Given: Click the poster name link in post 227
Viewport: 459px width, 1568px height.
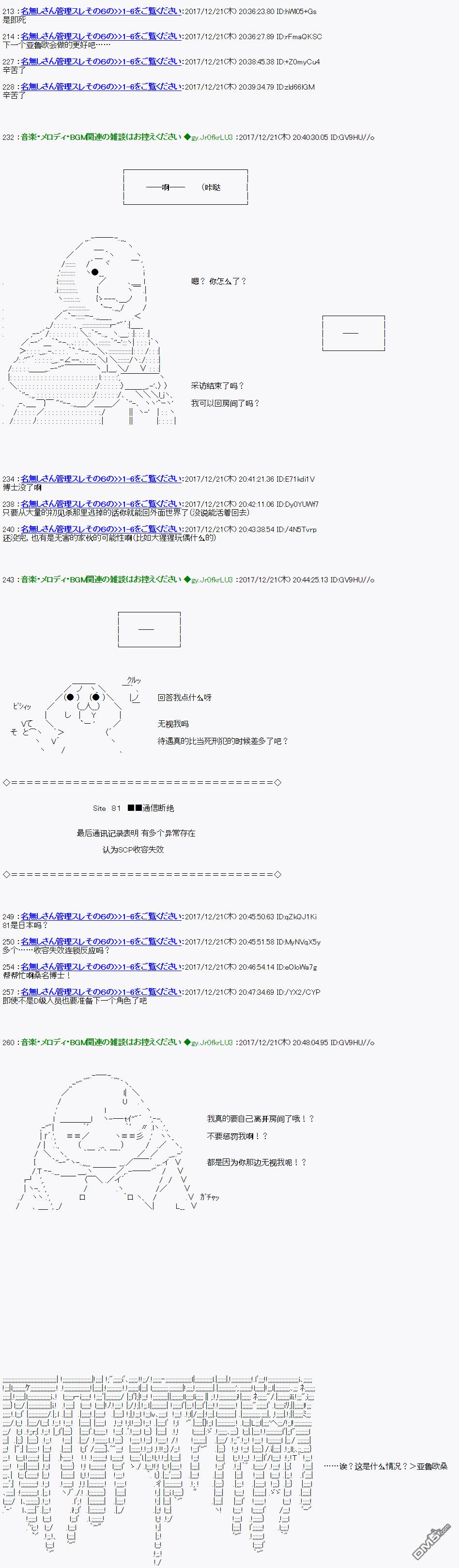Looking at the screenshot, I should [x=101, y=61].
